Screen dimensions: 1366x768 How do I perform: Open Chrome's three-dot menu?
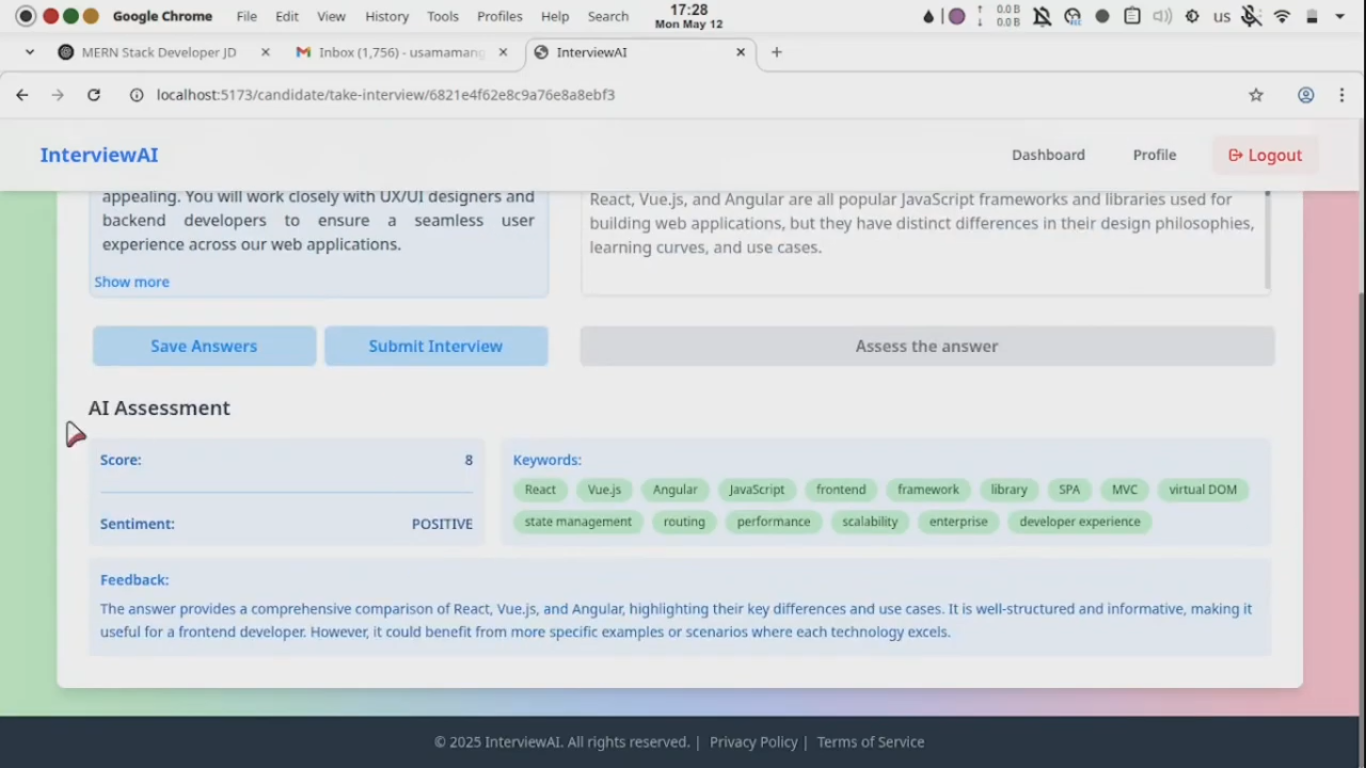tap(1341, 95)
